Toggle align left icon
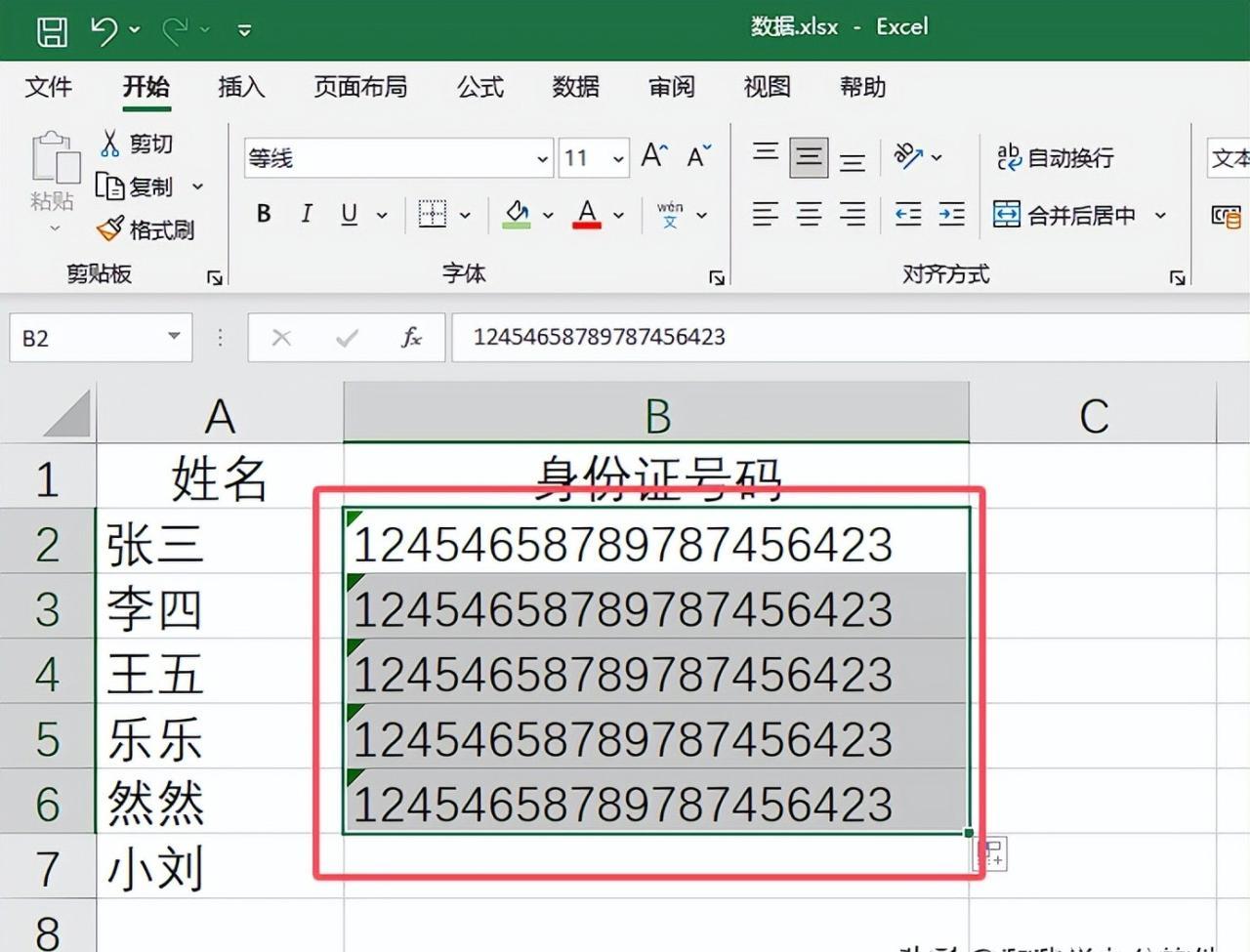Screen dimensions: 1250x952 (766, 214)
